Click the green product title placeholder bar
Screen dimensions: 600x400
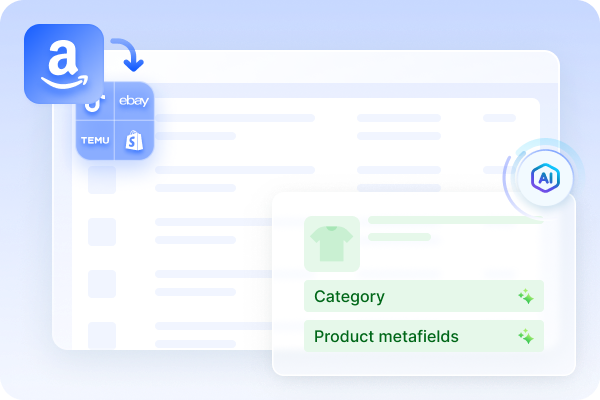(x=456, y=220)
